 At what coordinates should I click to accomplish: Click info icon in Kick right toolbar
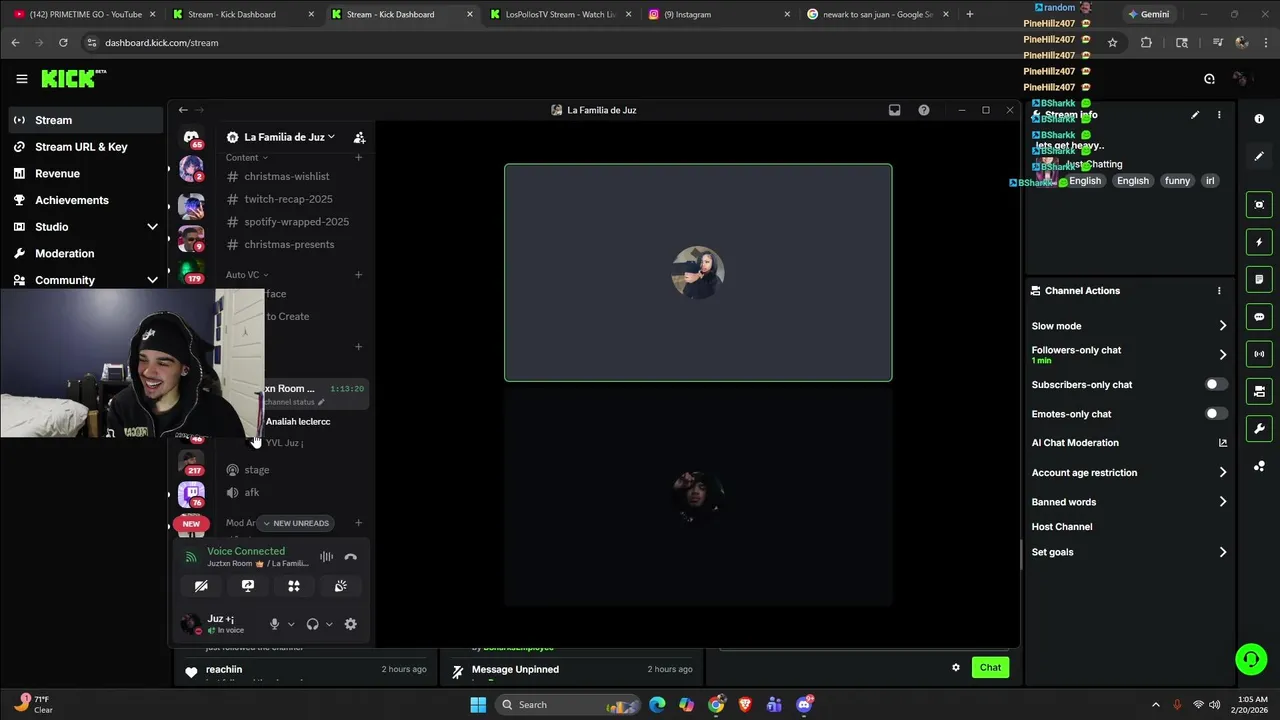click(1259, 119)
